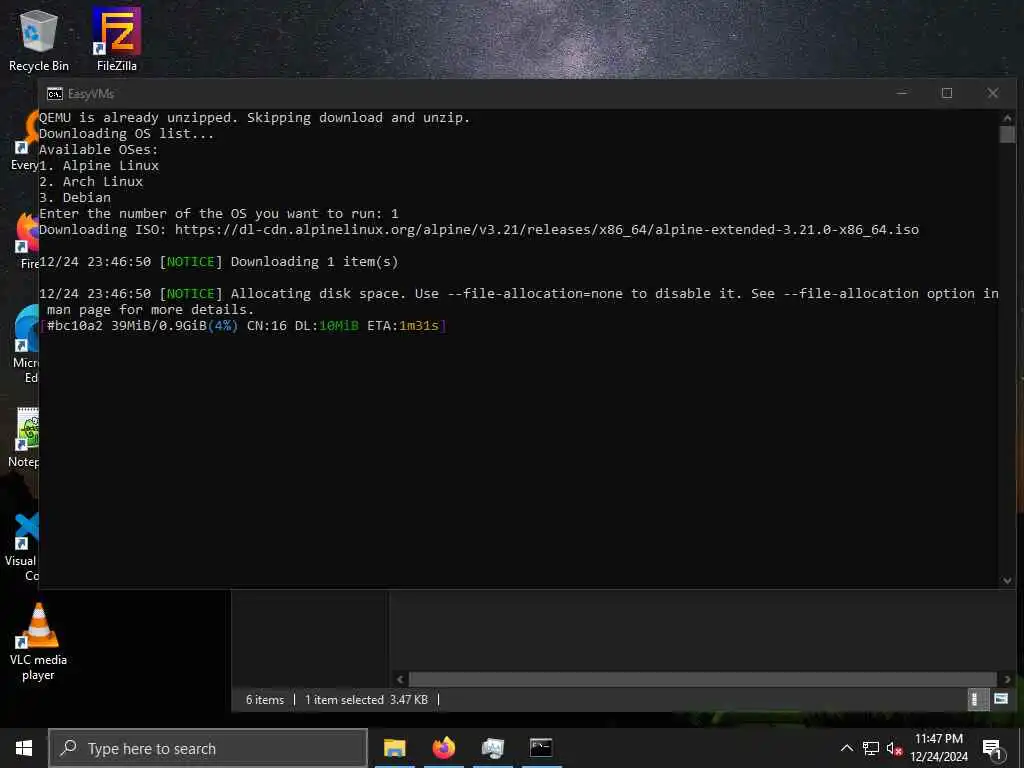
Task: Click File Explorer horizontal scrollbar left arrow
Action: (400, 679)
